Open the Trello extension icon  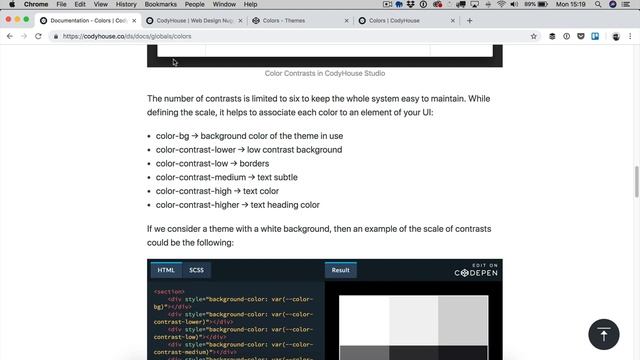coord(595,36)
